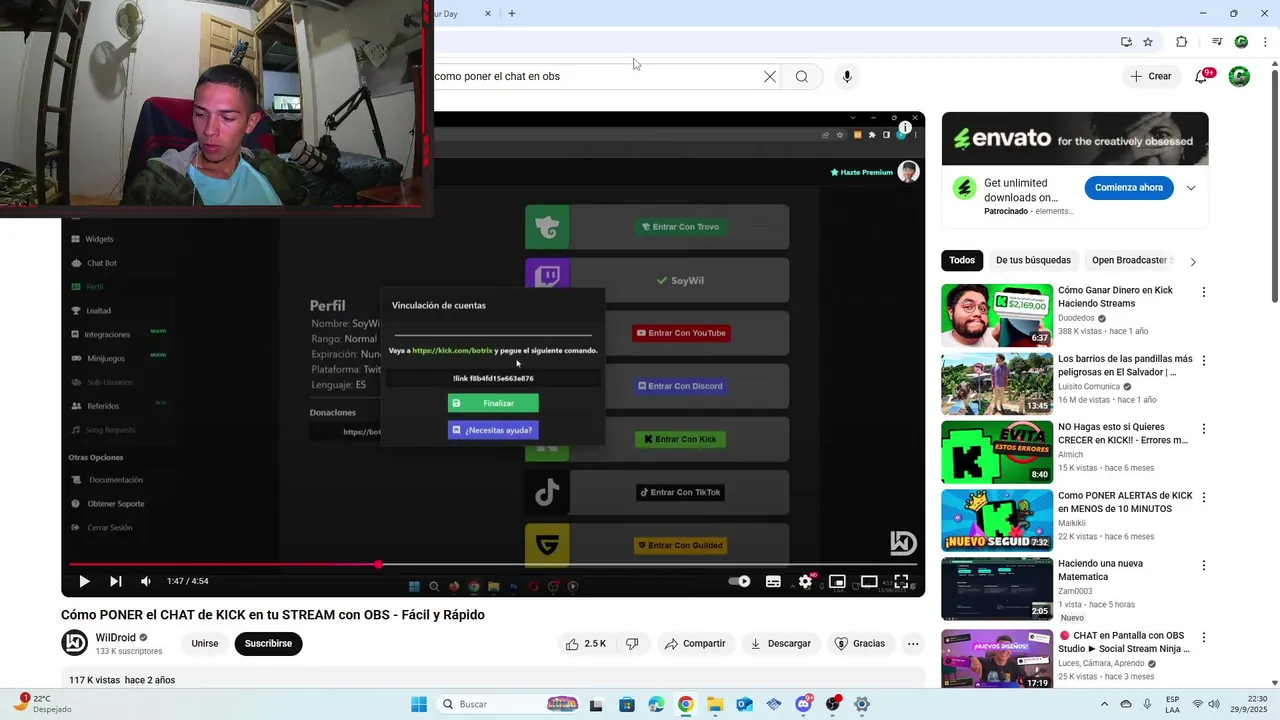1280x720 pixels.
Task: Open Como PONER ALERTAS de KICK title
Action: [x=1125, y=502]
